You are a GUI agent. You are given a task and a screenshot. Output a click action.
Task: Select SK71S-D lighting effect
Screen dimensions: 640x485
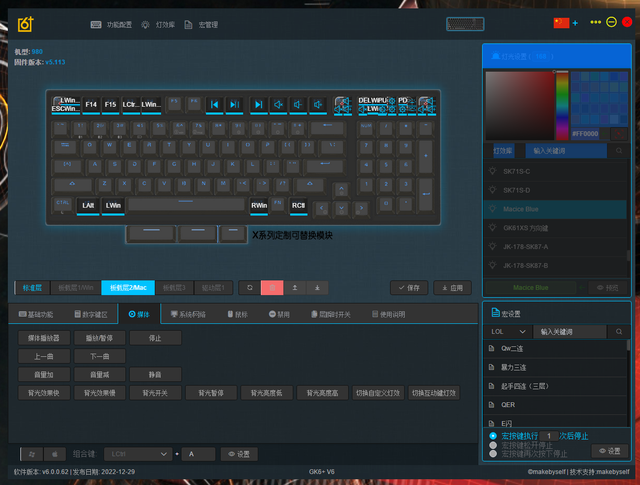pos(556,190)
